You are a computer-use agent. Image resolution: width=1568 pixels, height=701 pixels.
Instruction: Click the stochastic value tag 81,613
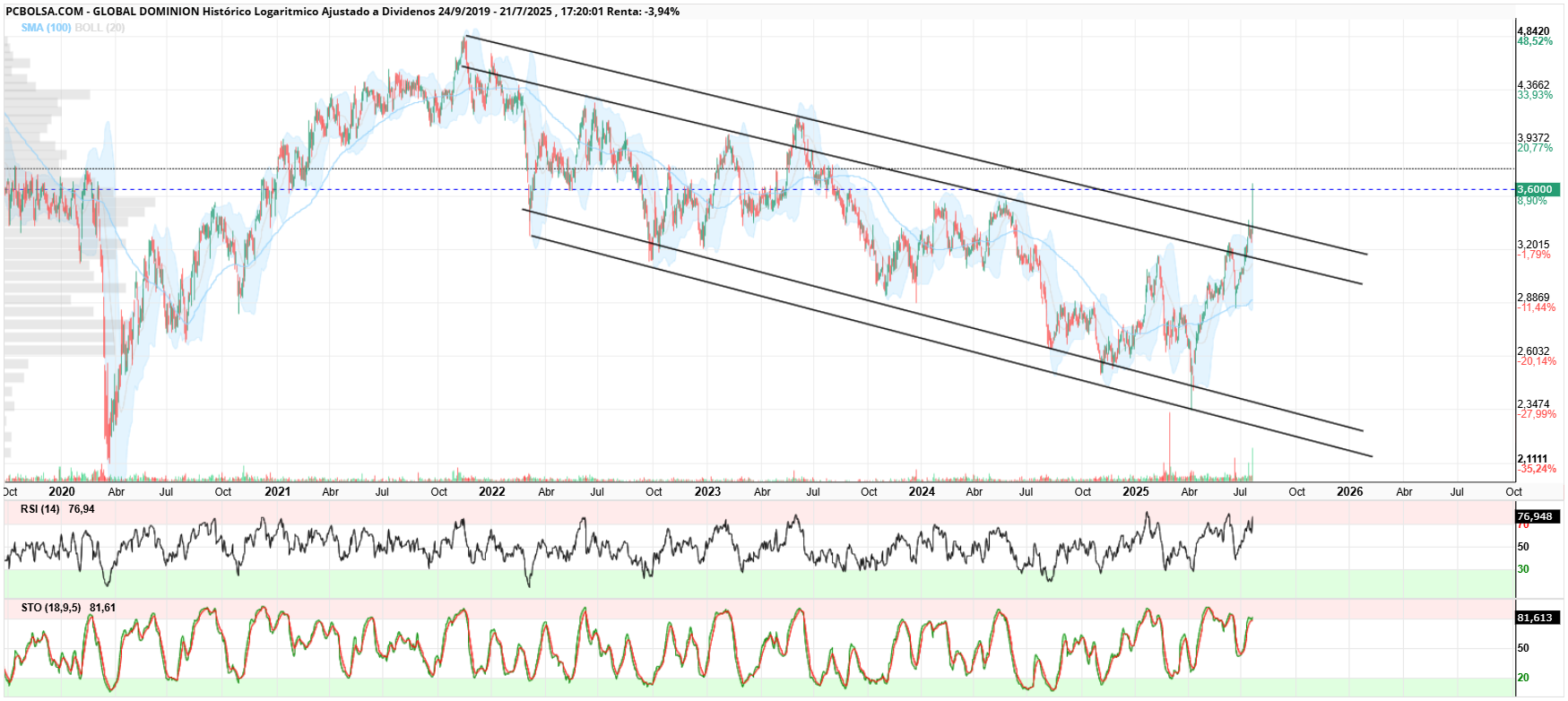[x=1538, y=618]
